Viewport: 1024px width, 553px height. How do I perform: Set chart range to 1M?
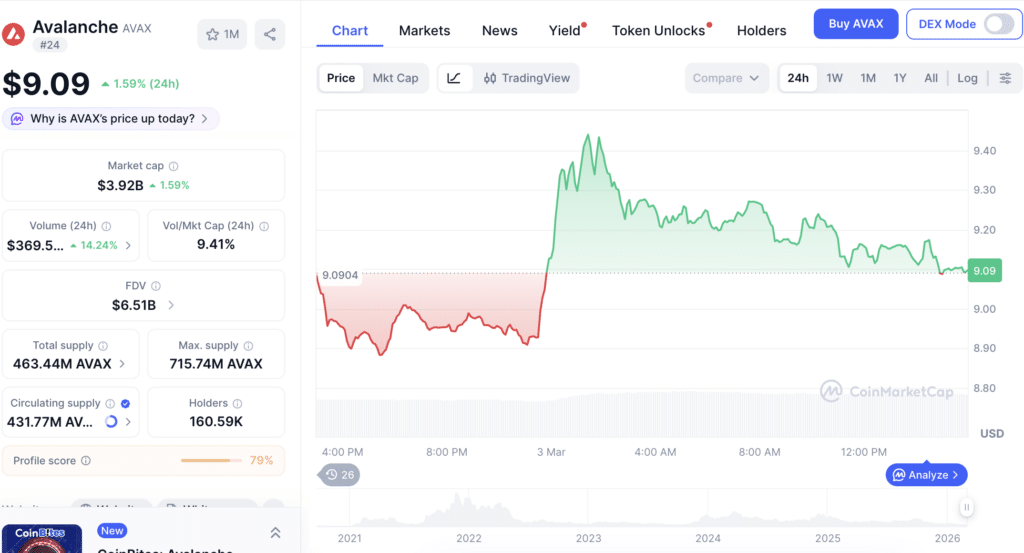point(868,78)
